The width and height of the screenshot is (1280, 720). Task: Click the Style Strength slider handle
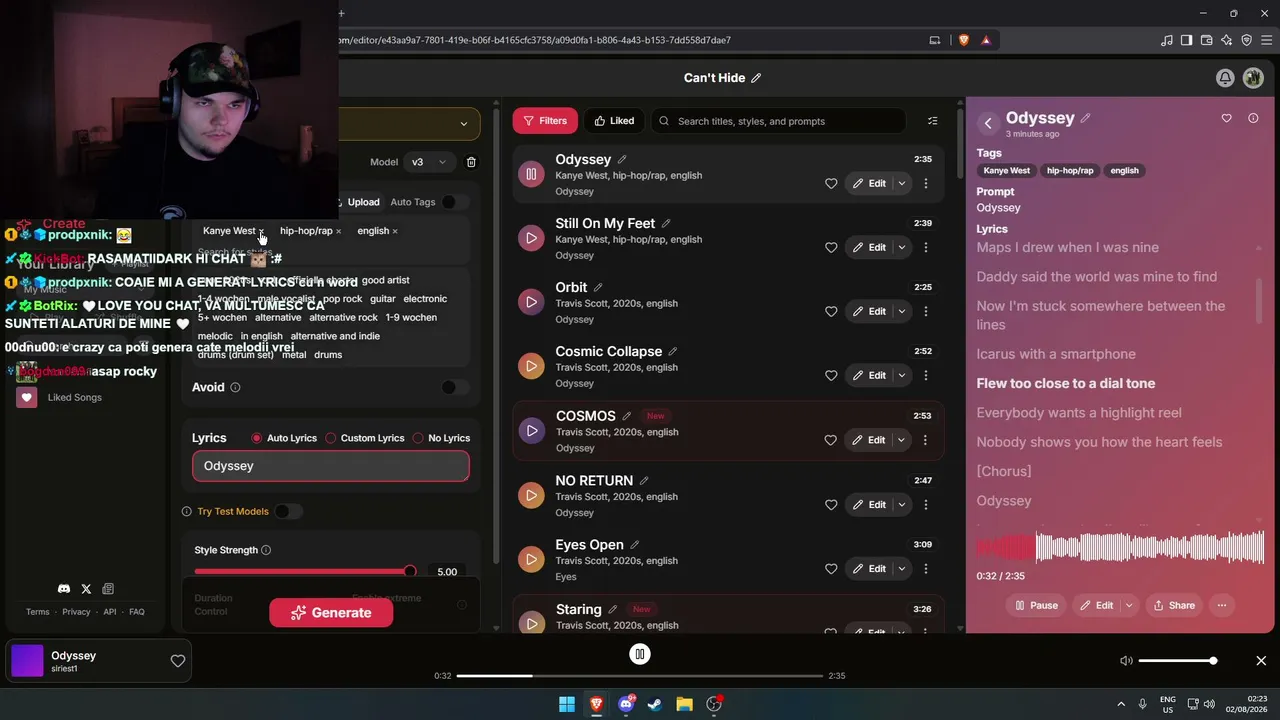pyautogui.click(x=410, y=571)
